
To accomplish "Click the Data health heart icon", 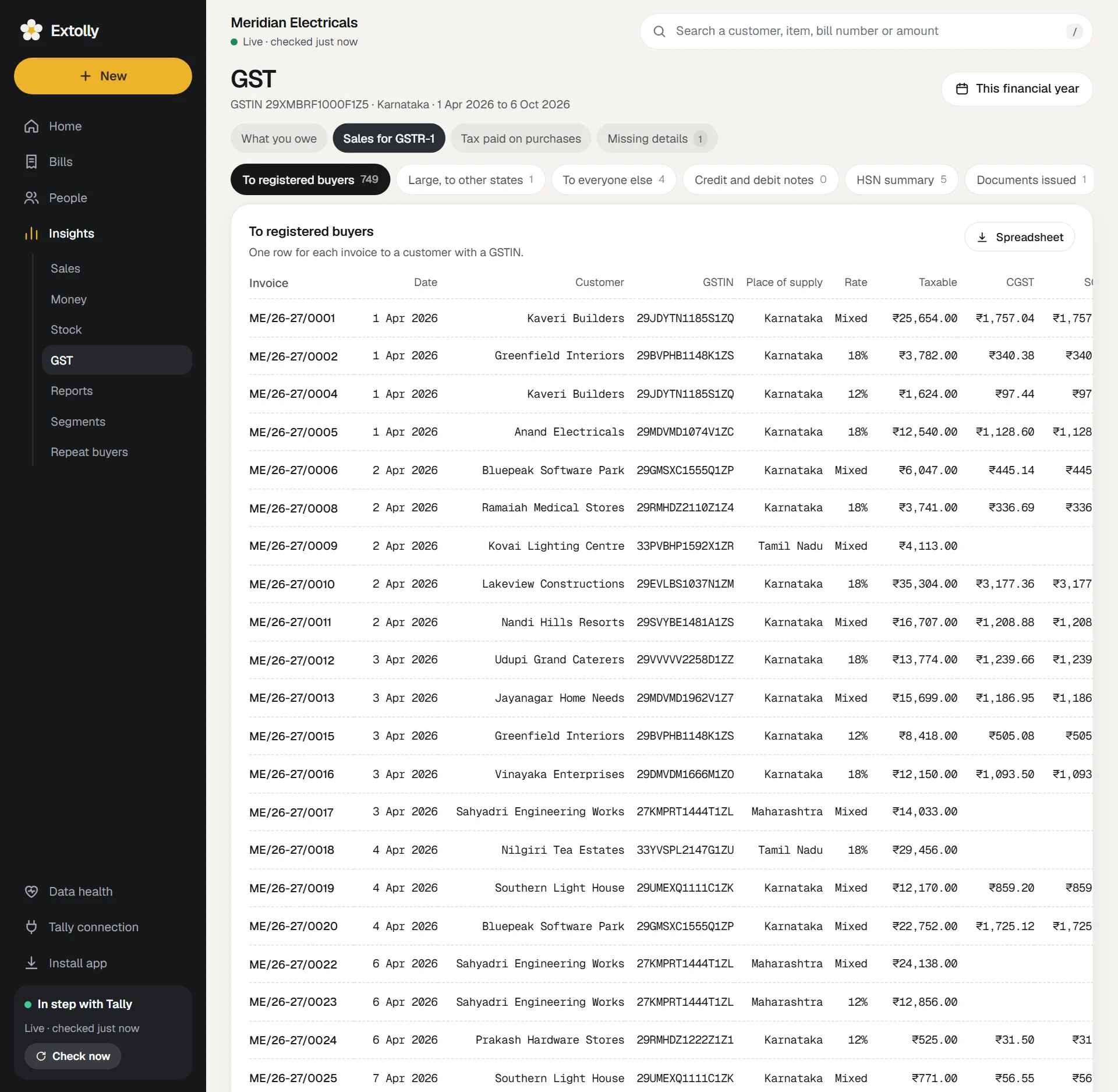I will [31, 892].
